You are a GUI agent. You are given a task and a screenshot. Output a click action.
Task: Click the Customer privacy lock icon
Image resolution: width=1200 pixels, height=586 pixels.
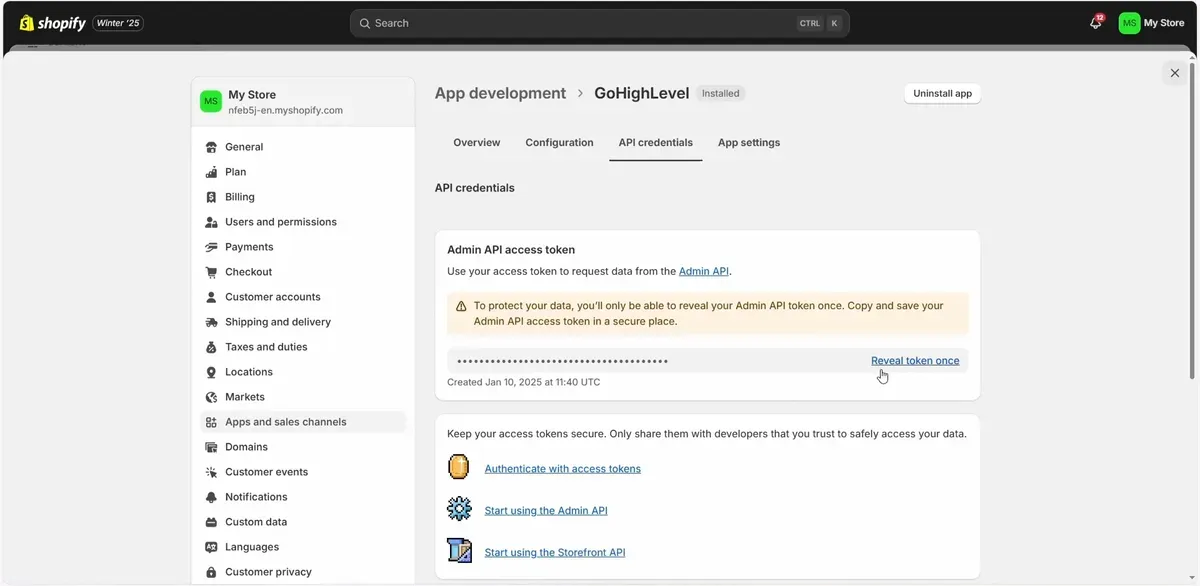[211, 572]
